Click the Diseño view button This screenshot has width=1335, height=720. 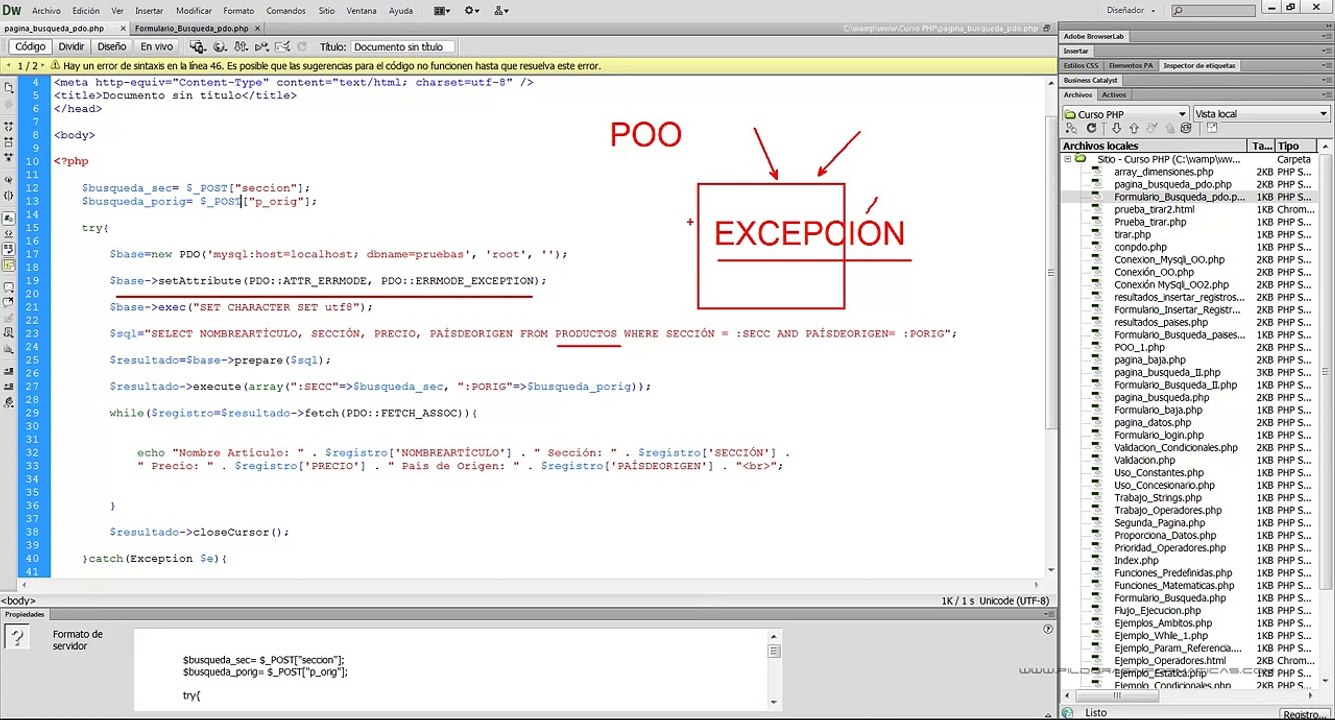(x=111, y=46)
